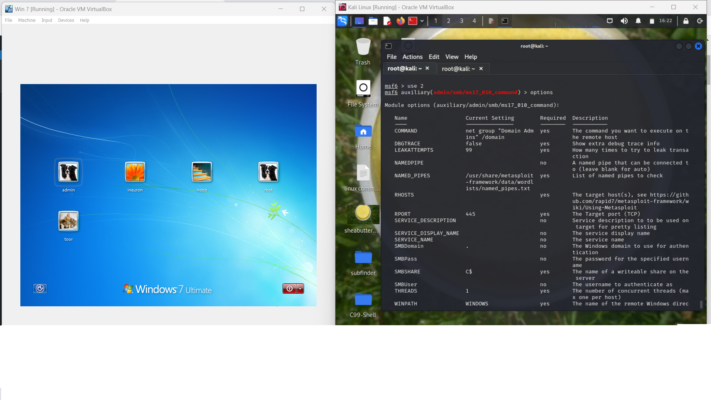Screen dimensions: 711x400
Task: Click the terminal's blue close button
Action: tap(698, 46)
